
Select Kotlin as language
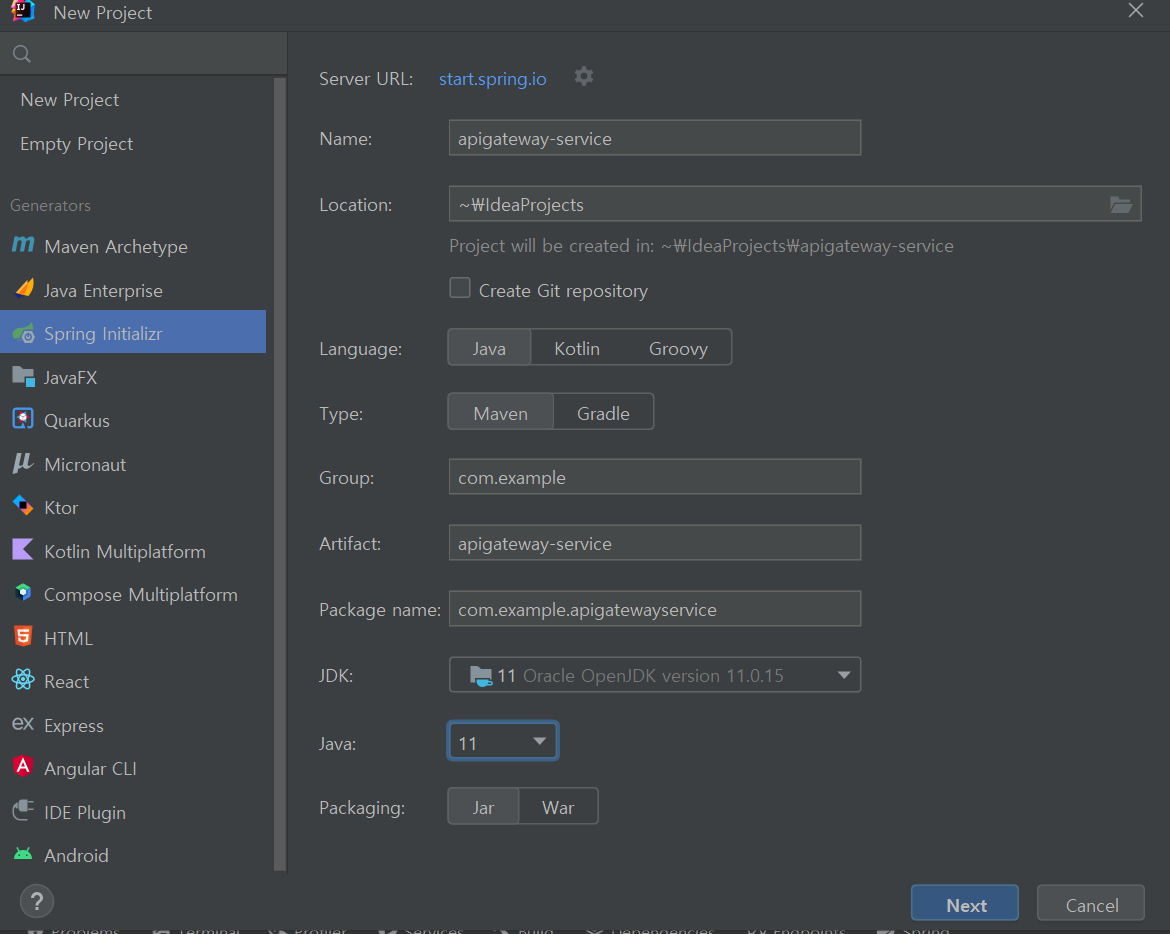point(577,348)
